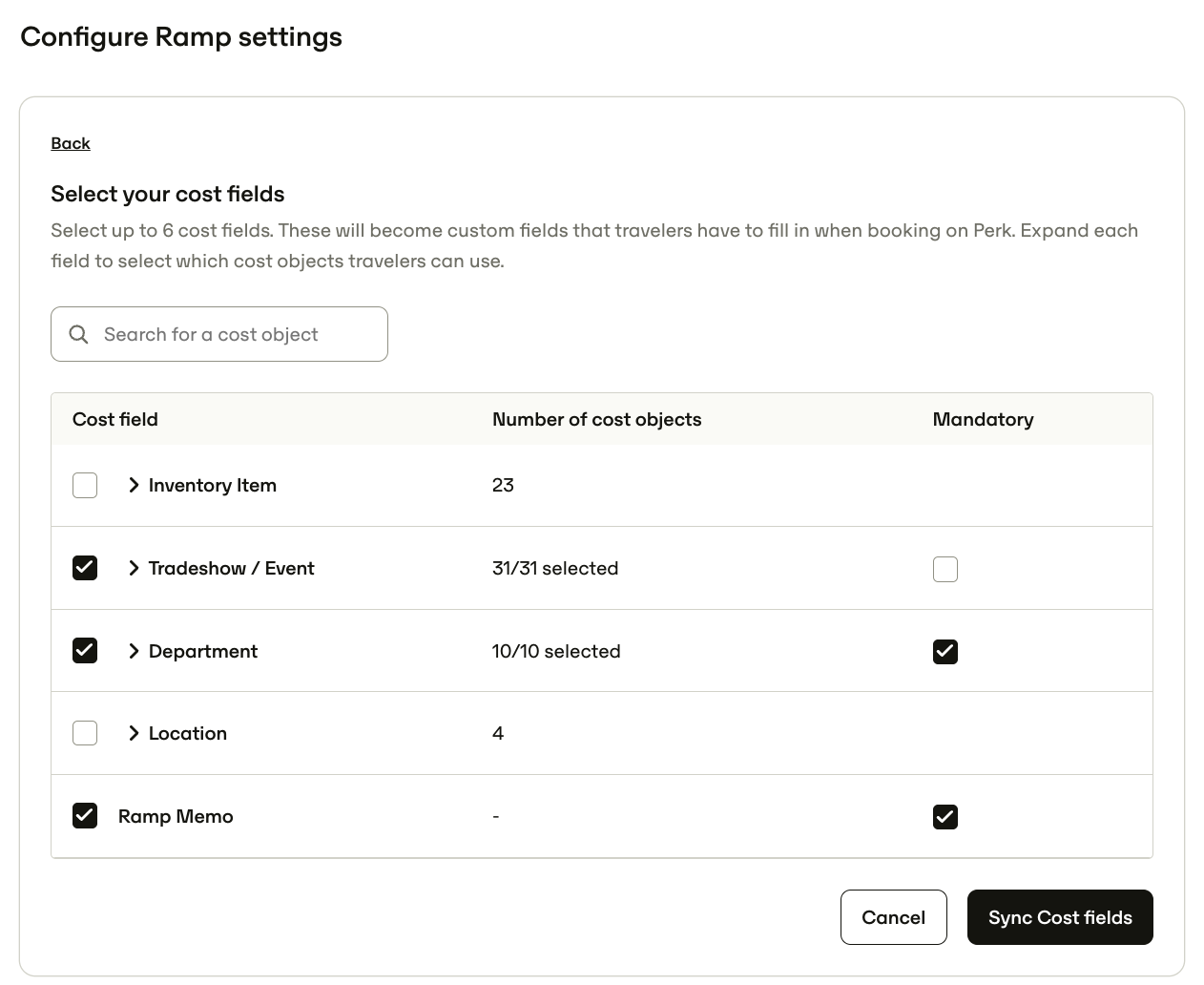
Task: Cancel the cost field setup
Action: point(894,917)
